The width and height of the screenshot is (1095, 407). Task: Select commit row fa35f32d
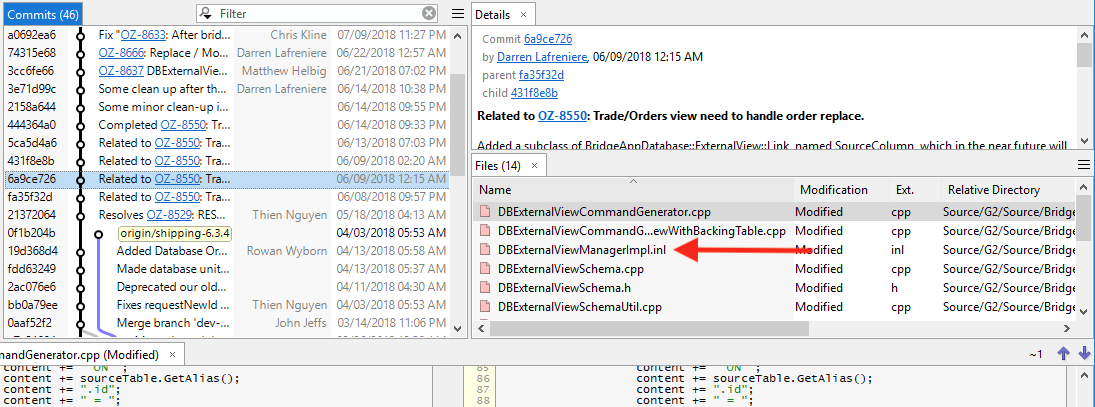226,197
